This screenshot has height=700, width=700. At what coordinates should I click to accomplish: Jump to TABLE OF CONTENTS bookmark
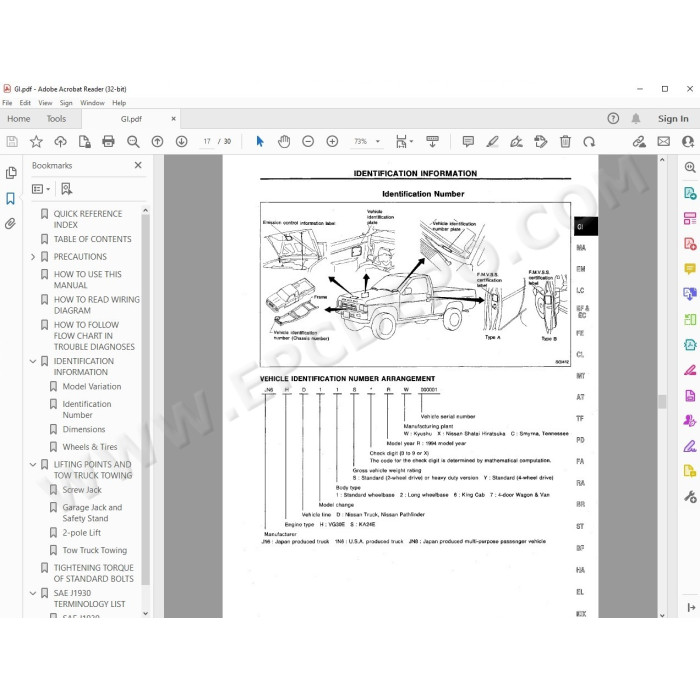(x=92, y=239)
